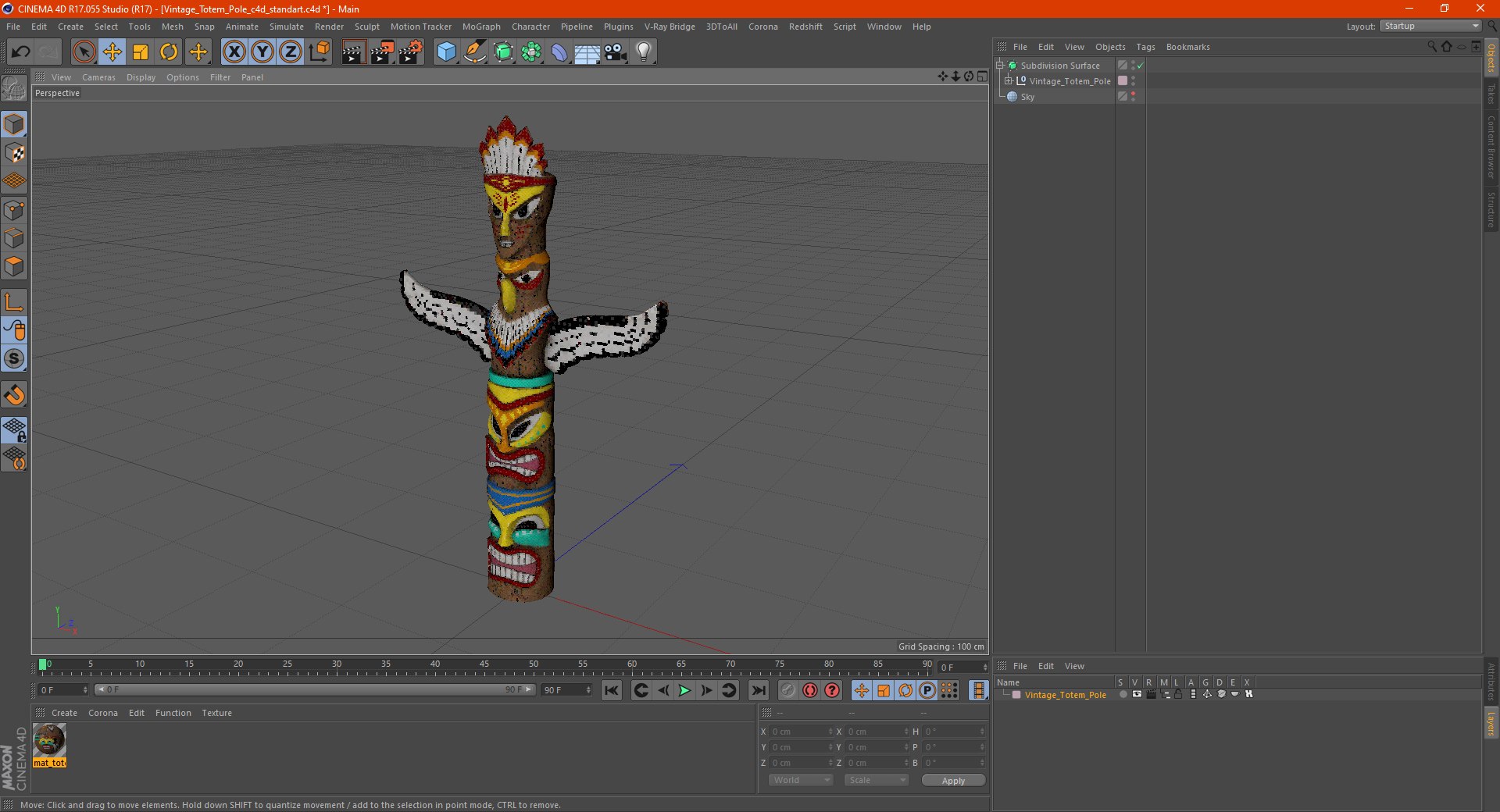Click the Floor/Environment grid icon
The height and width of the screenshot is (812, 1500).
click(587, 52)
